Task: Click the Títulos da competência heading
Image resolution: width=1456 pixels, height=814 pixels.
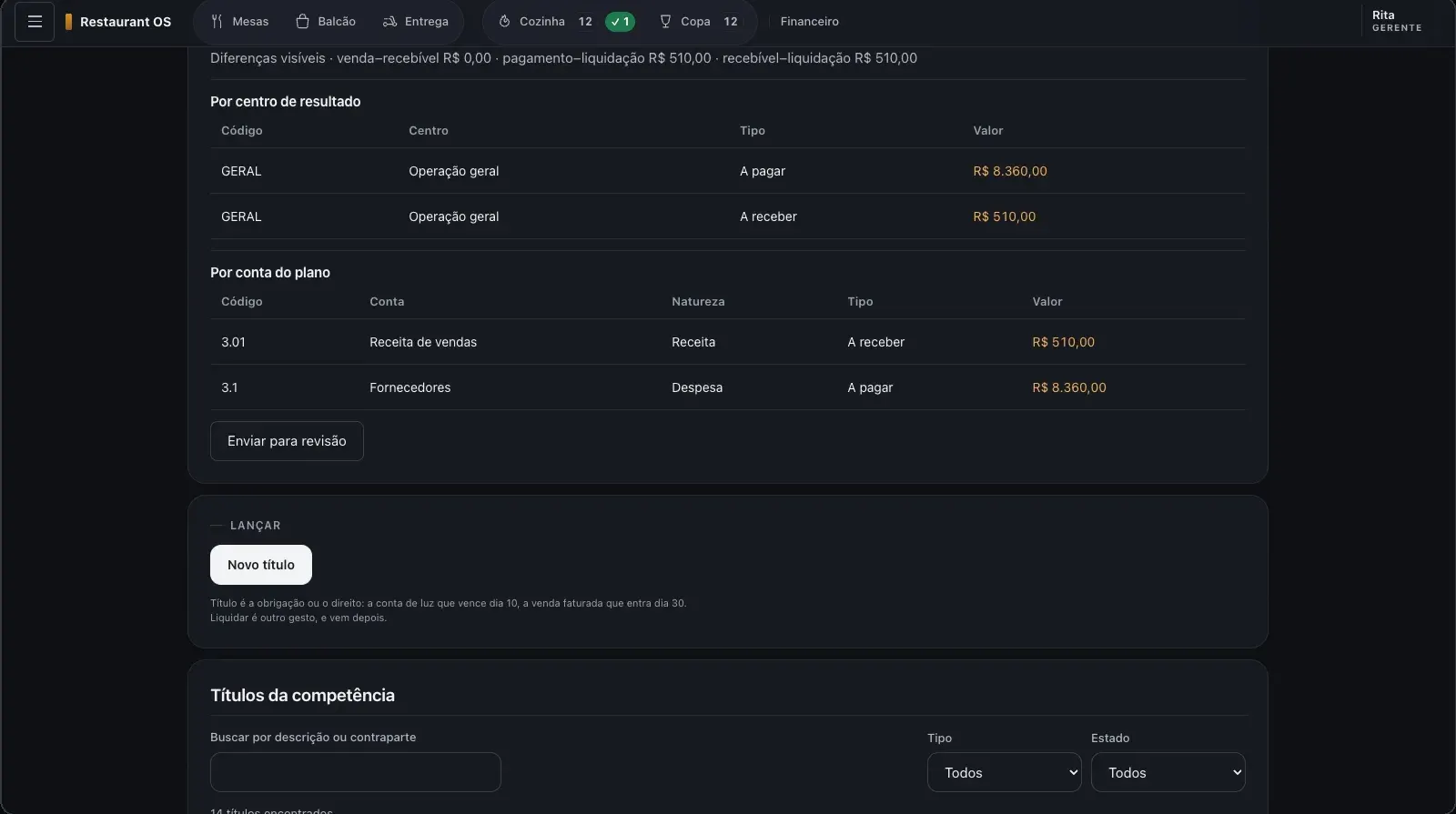Action: point(302,696)
